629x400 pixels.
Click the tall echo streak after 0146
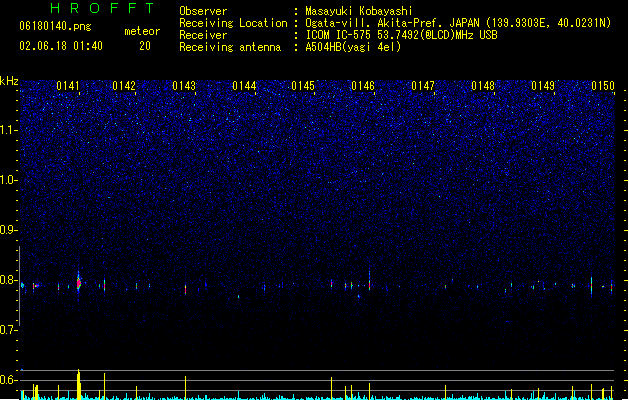tap(369, 279)
